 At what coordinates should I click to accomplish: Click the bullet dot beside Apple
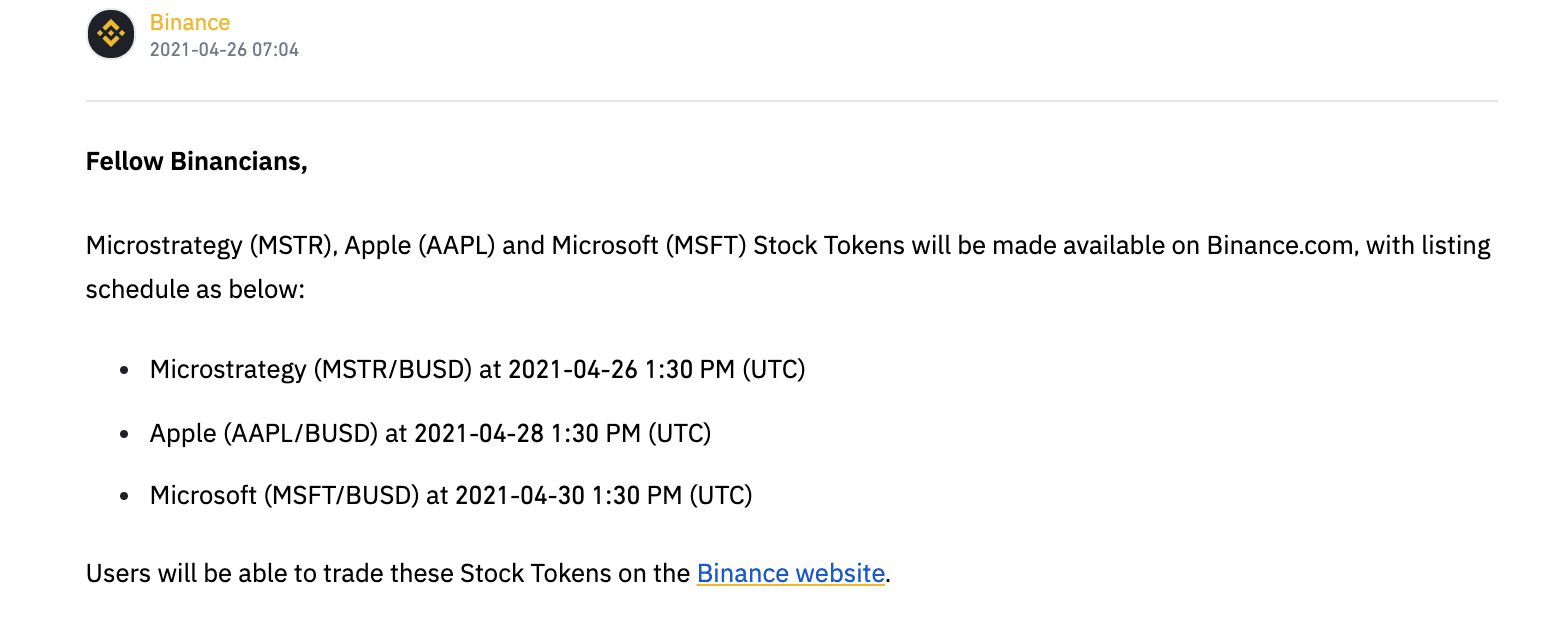(x=124, y=434)
